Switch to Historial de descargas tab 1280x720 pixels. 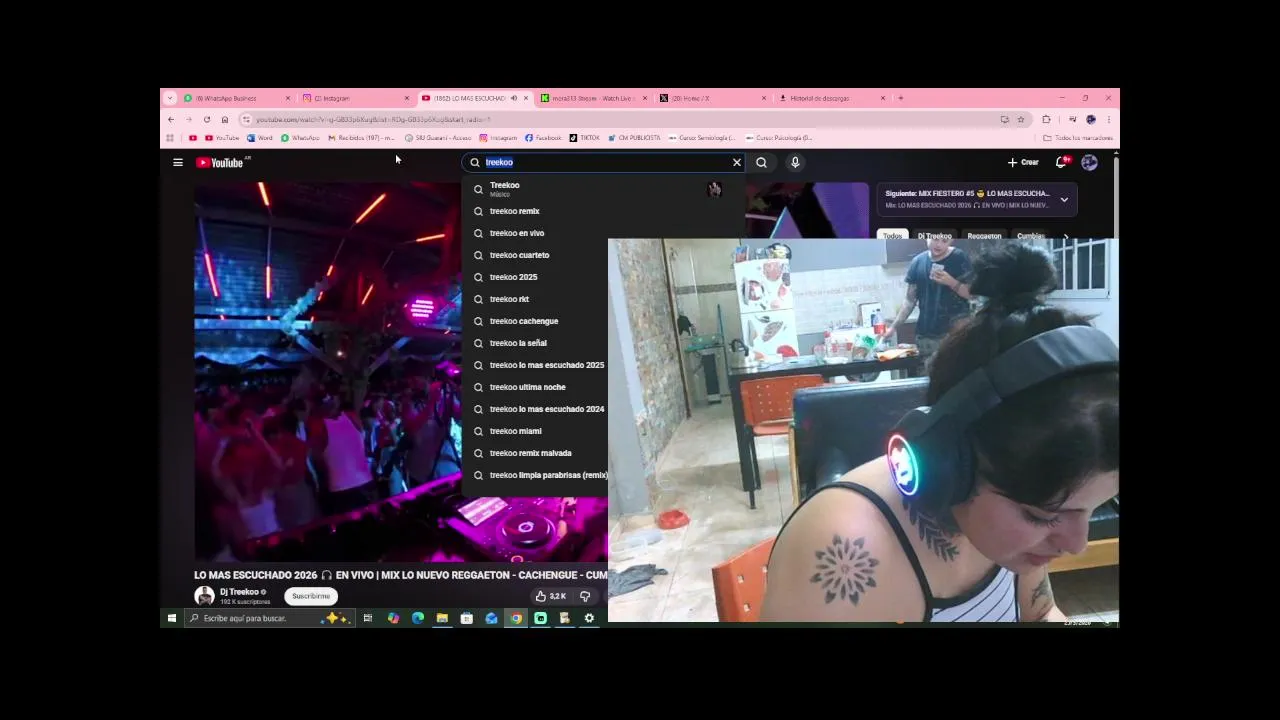[831, 98]
